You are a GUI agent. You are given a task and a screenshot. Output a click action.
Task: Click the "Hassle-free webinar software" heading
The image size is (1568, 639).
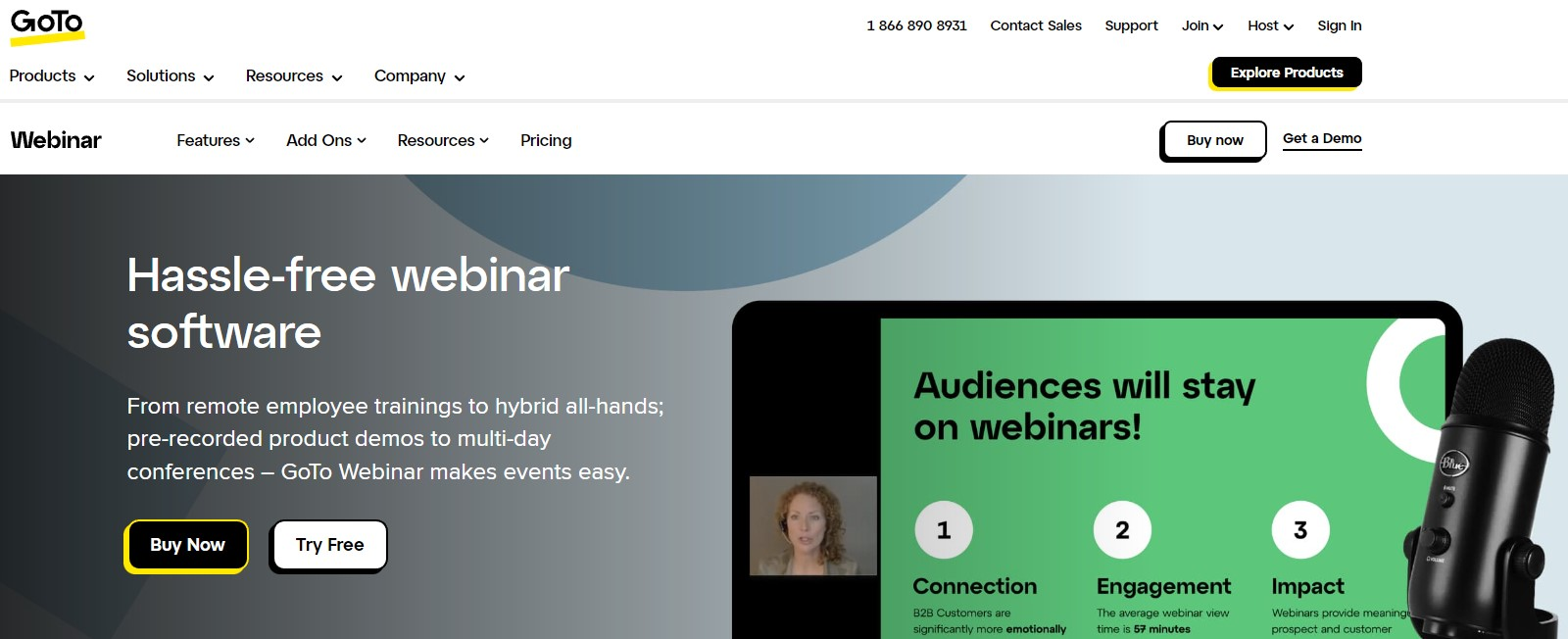pyautogui.click(x=348, y=303)
